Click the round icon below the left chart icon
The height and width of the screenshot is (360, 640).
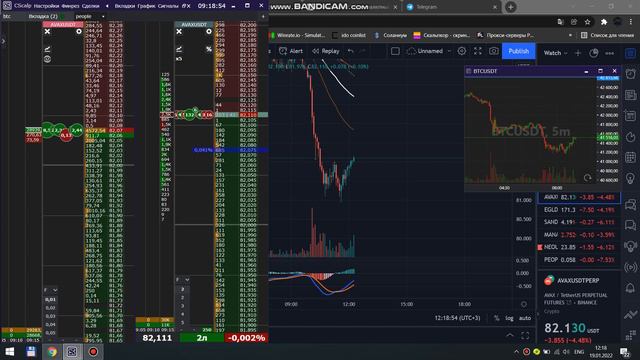[x=47, y=59]
